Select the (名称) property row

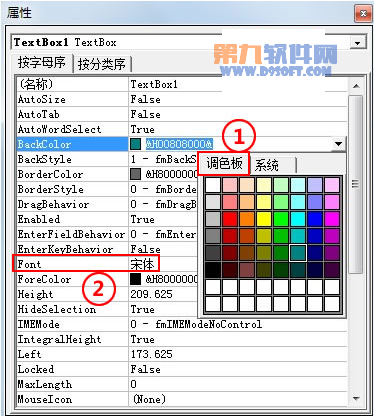coord(182,84)
